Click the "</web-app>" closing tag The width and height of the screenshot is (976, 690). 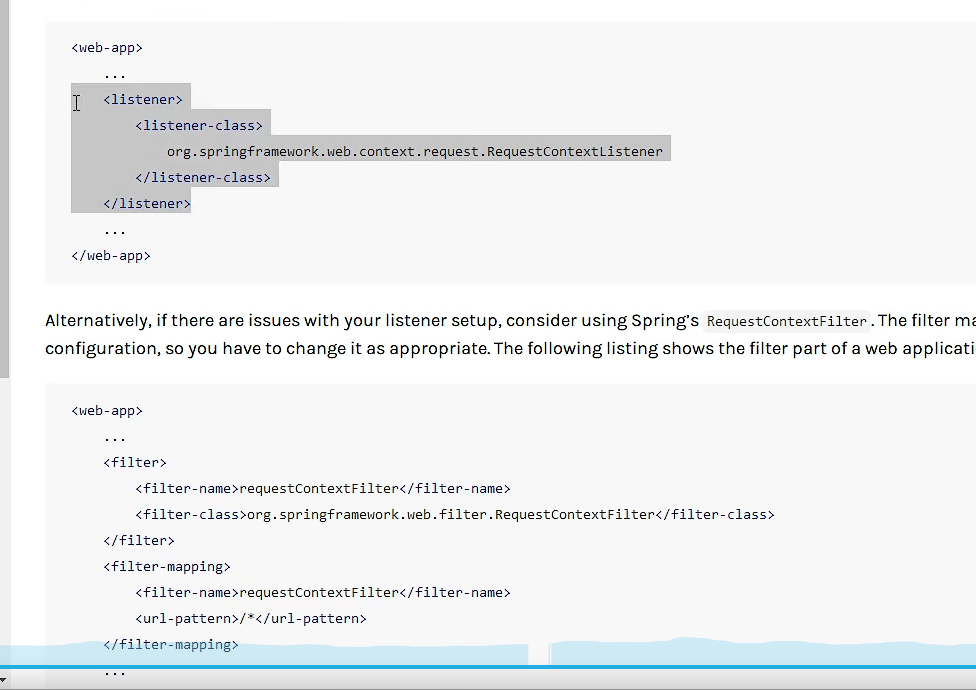tap(111, 256)
